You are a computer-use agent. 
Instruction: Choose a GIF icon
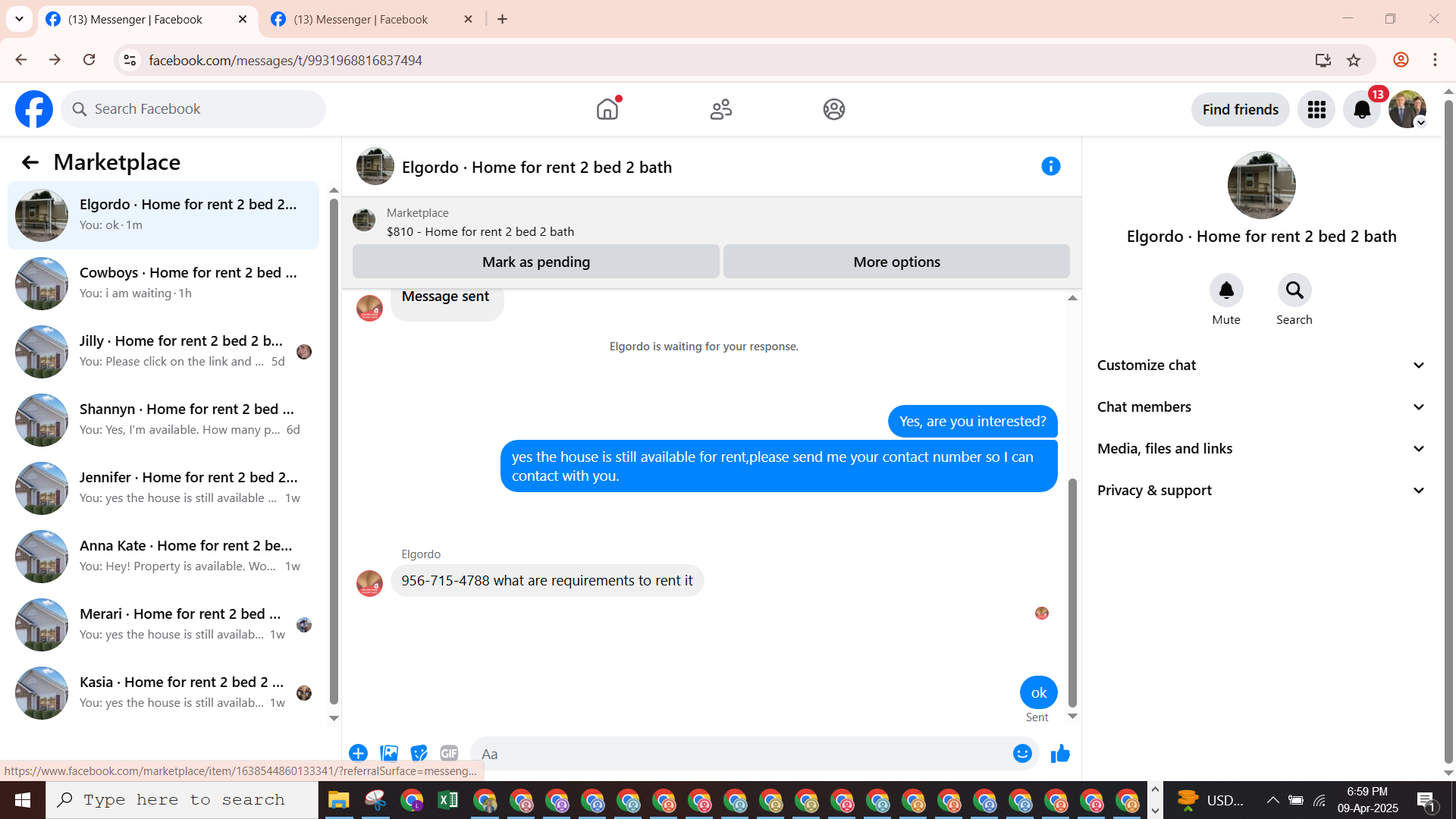pyautogui.click(x=449, y=753)
